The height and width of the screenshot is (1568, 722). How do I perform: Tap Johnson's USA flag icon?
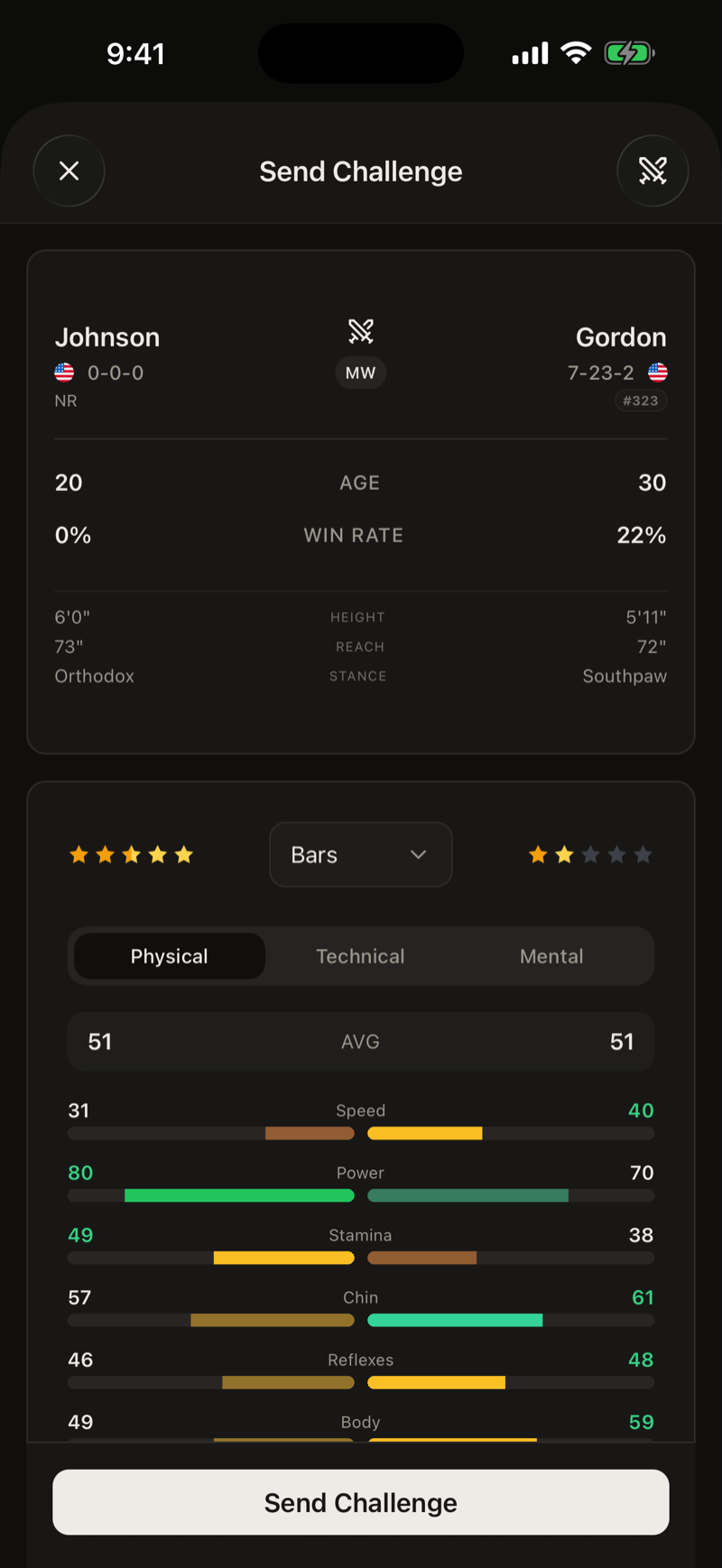click(64, 373)
